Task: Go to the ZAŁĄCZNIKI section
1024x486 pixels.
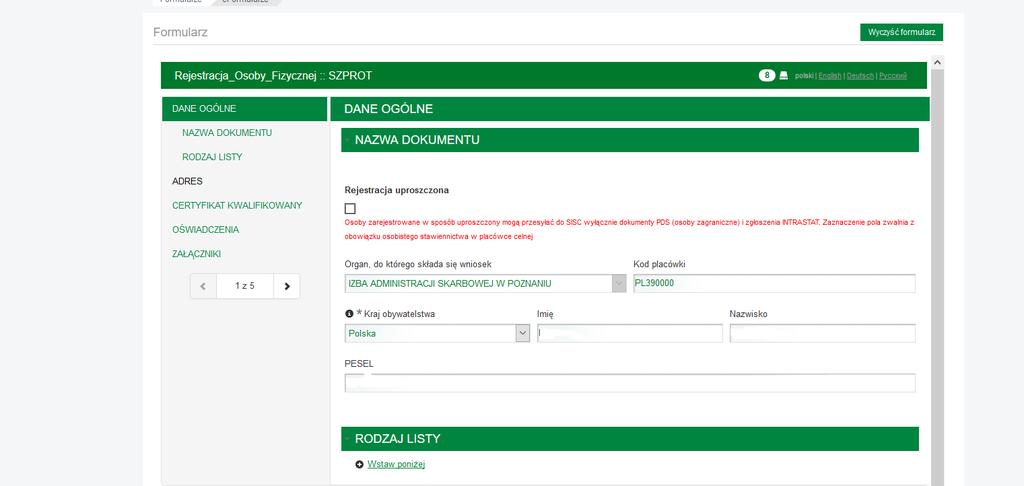Action: click(197, 253)
